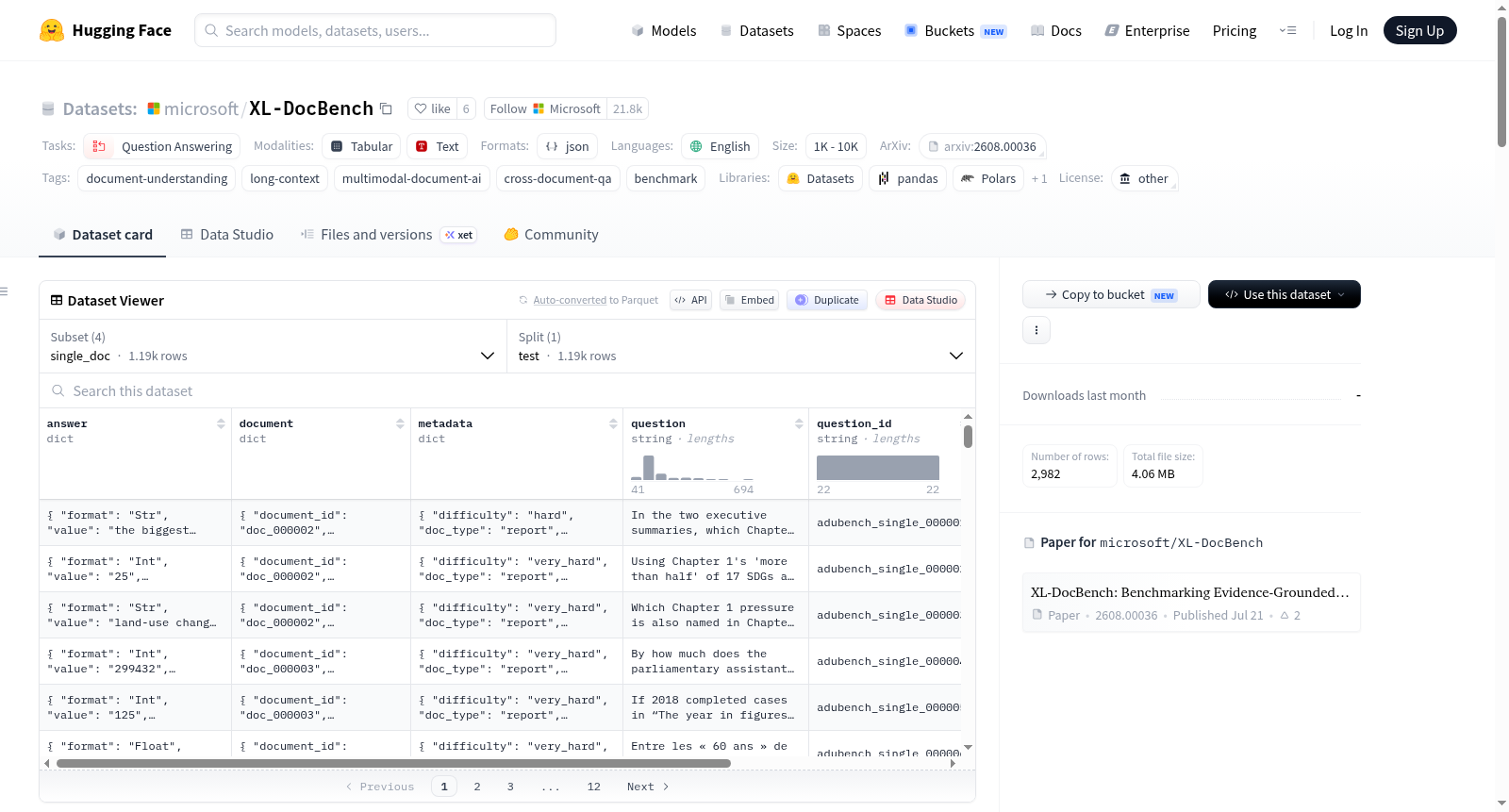Open Data Studio from viewer header
Viewport: 1509px width, 812px height.
(x=920, y=300)
